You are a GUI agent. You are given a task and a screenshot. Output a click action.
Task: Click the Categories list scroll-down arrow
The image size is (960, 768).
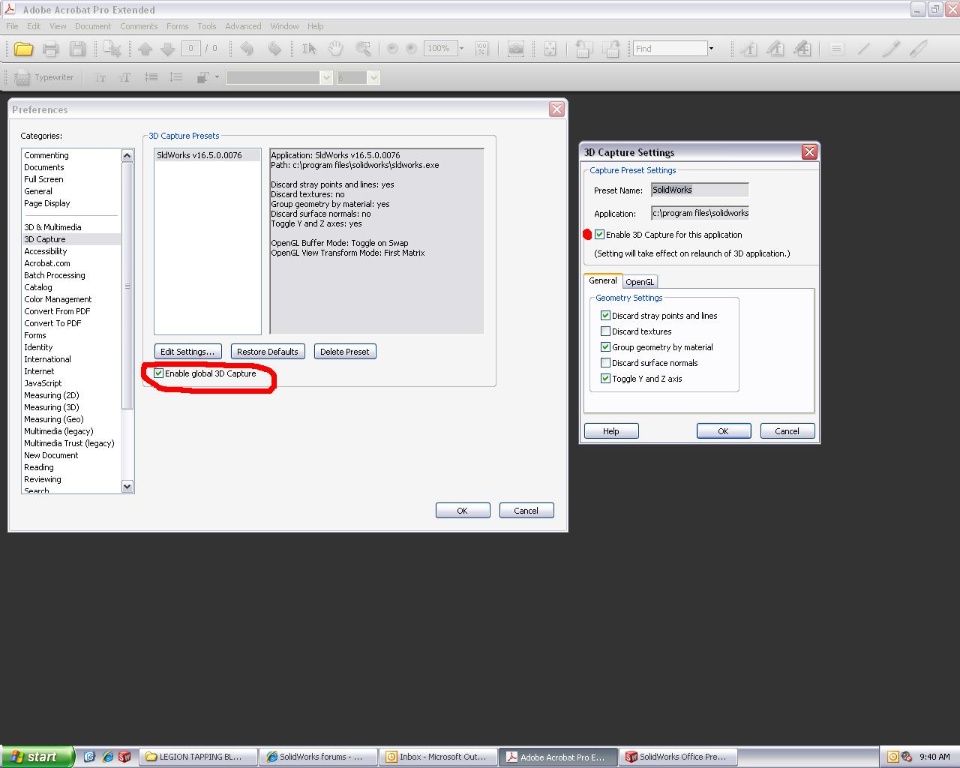click(127, 486)
